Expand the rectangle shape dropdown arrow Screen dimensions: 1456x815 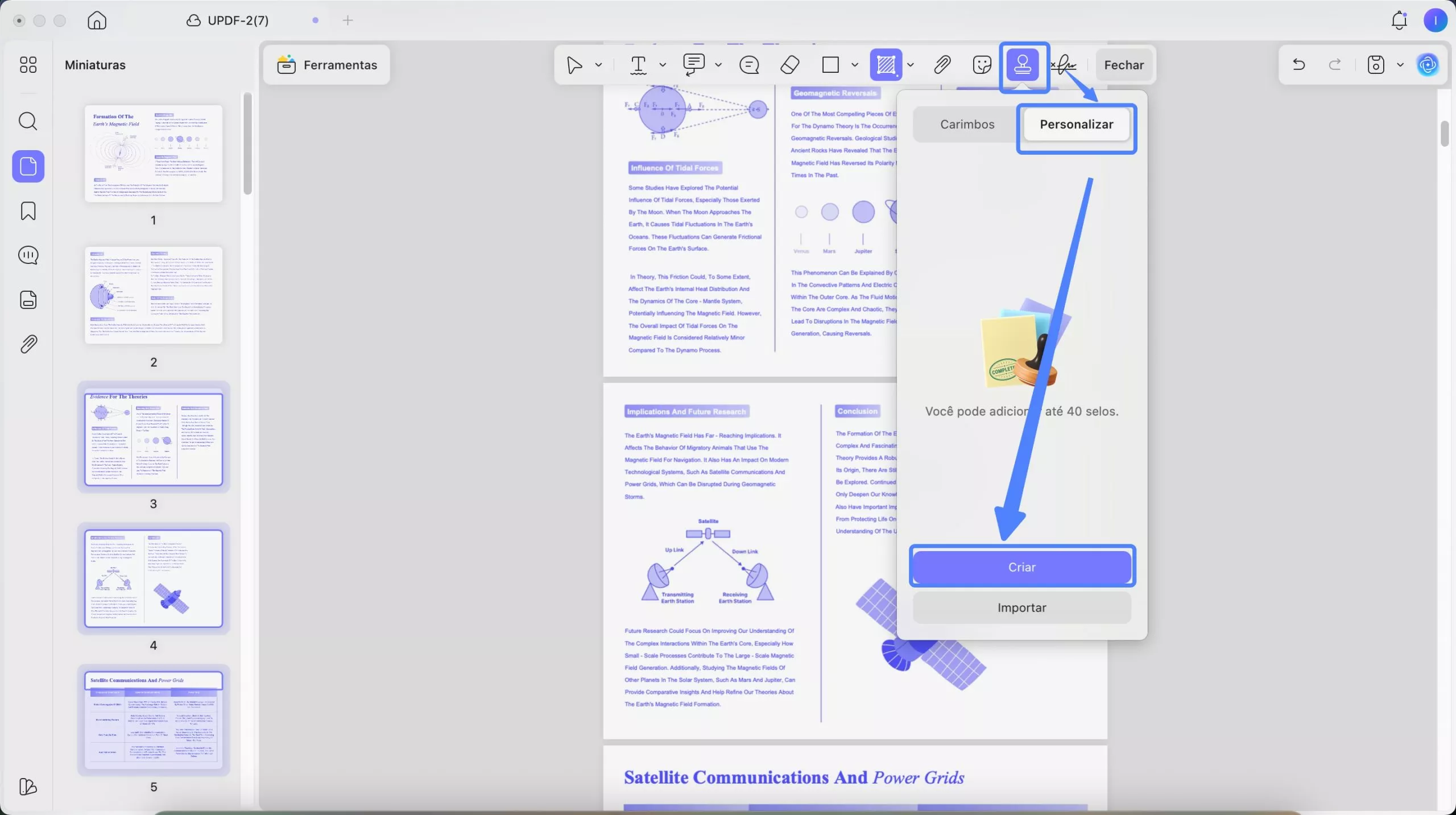(x=854, y=65)
